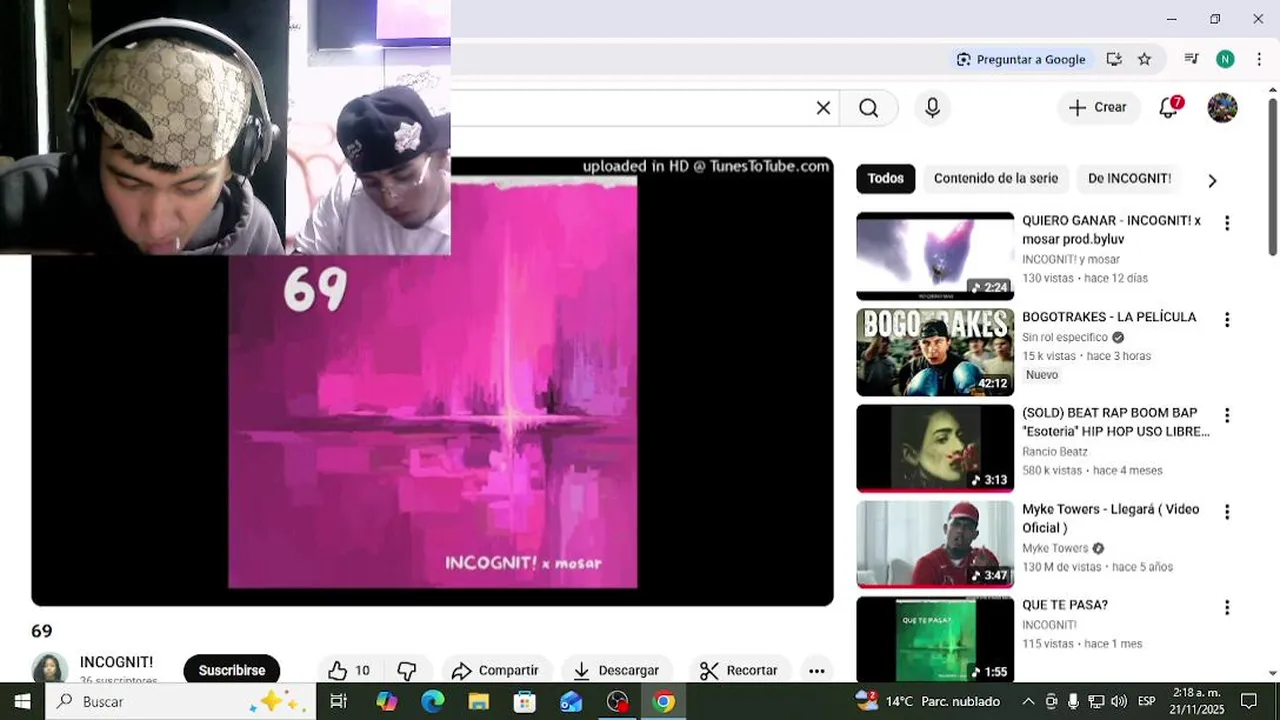Select the Contenido de la serie chip
This screenshot has width=1280, height=720.
996,178
